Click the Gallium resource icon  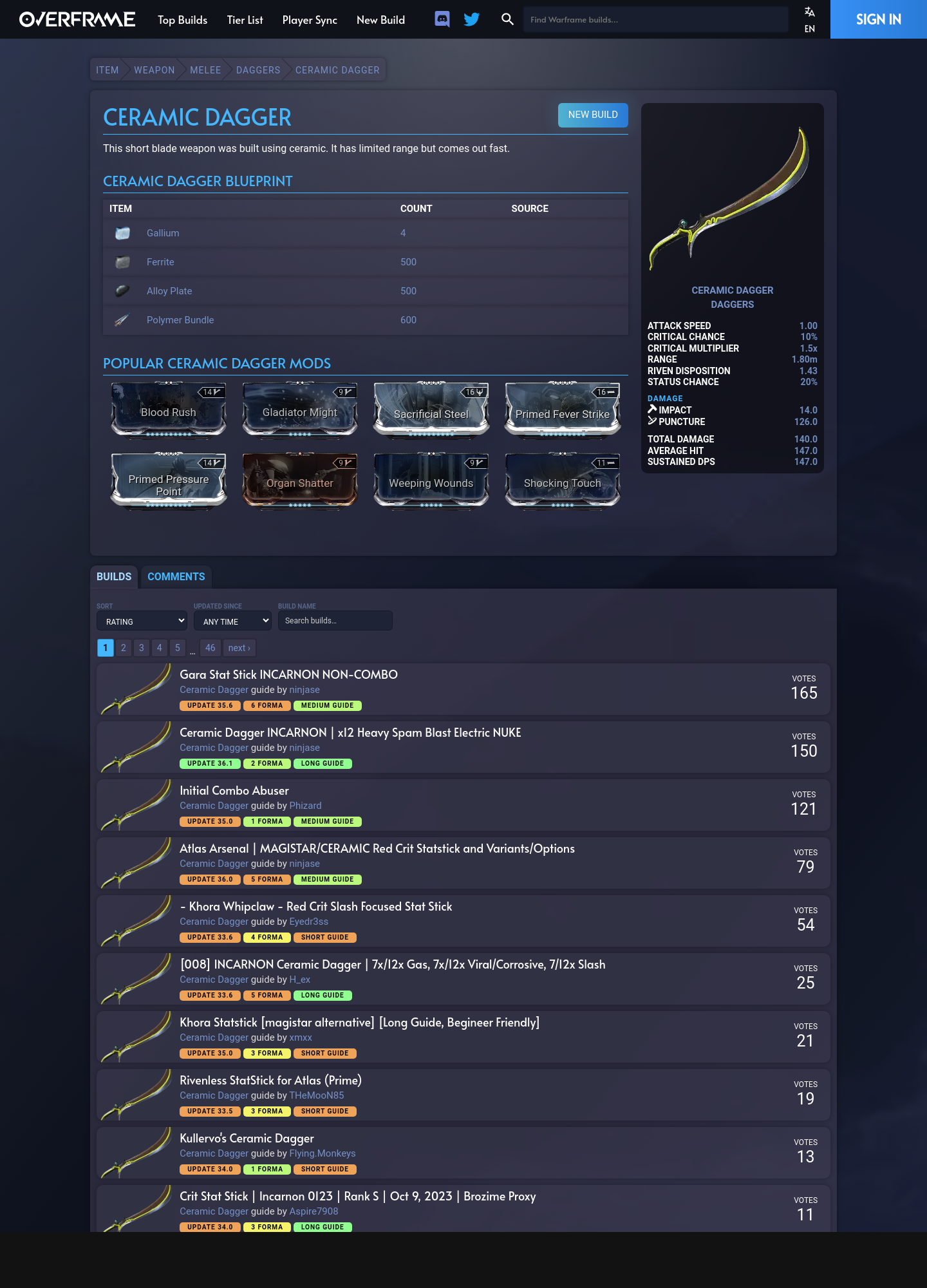coord(122,233)
